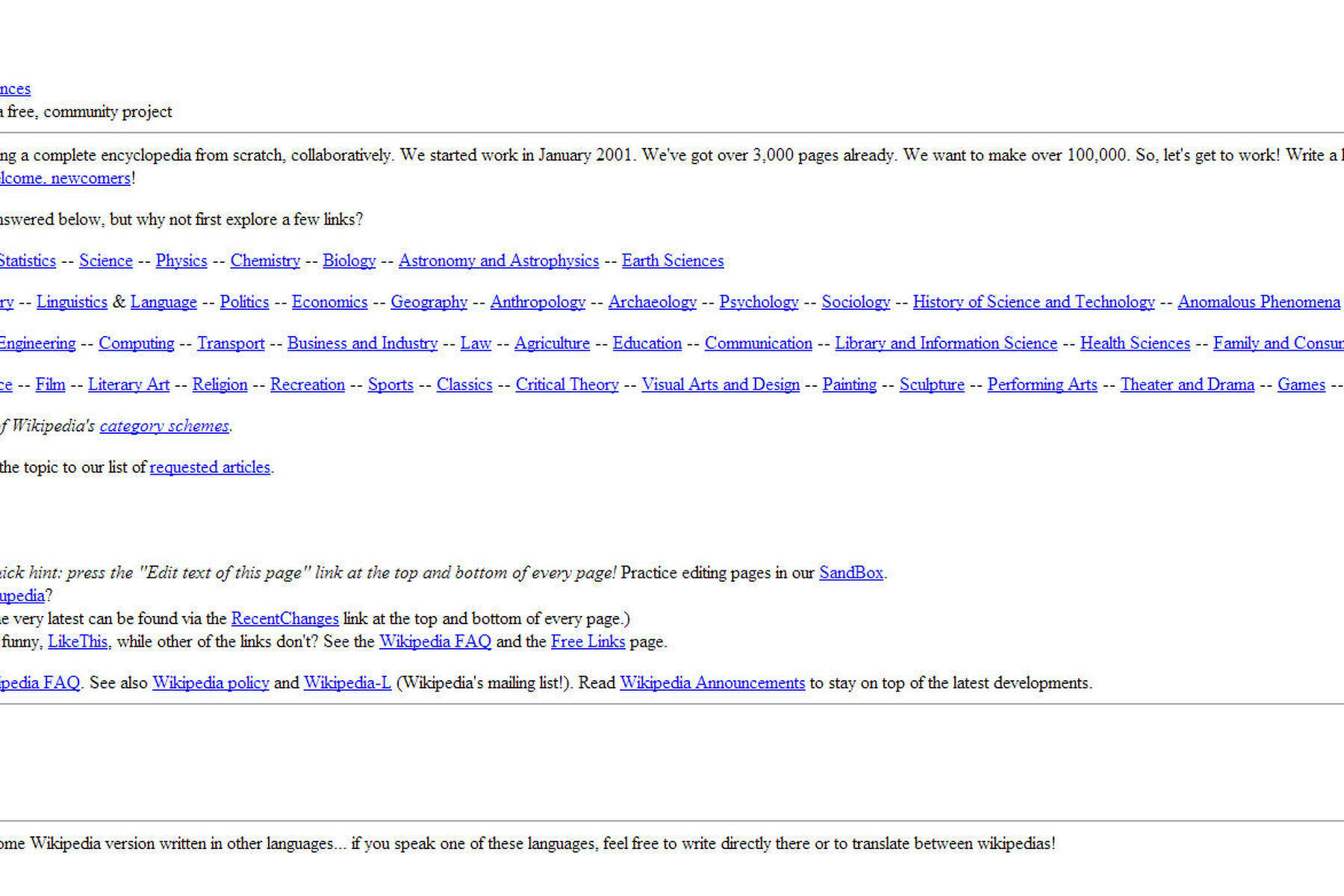Open Theater and Drama link
1344x896 pixels.
pyautogui.click(x=1187, y=385)
